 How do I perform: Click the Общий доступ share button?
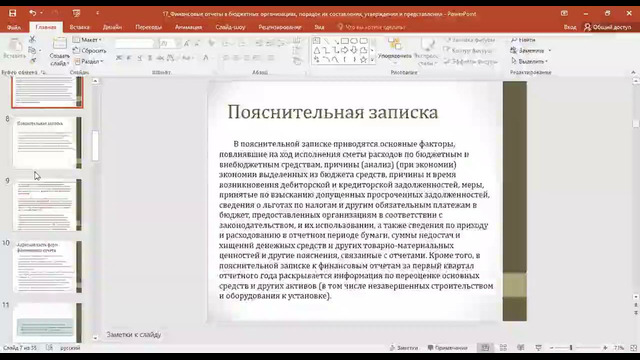pyautogui.click(x=608, y=27)
